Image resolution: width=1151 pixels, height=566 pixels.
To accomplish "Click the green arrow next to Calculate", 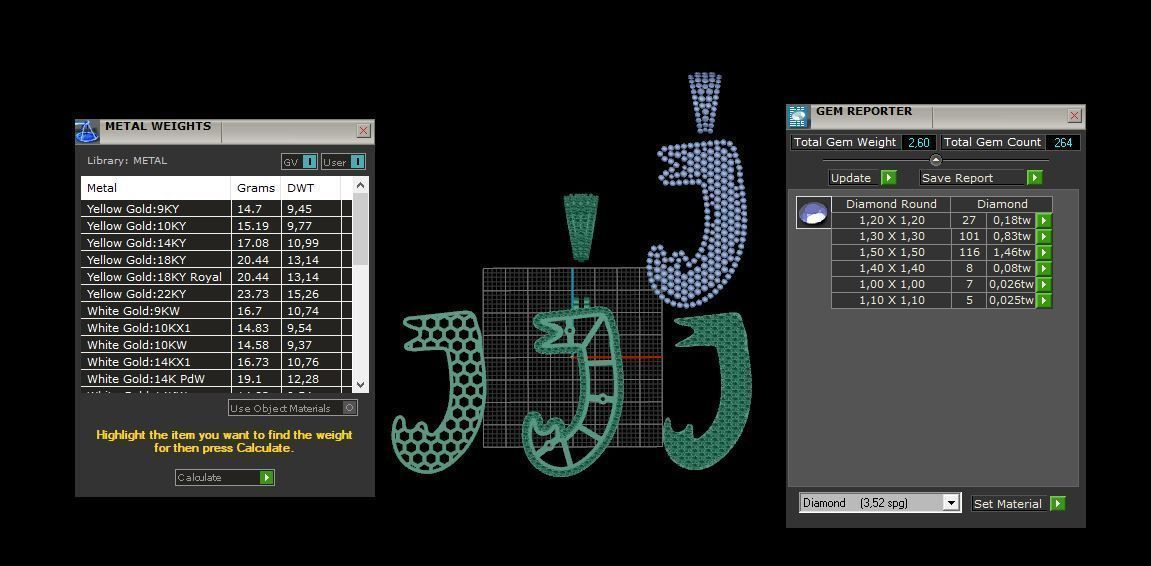I will [266, 477].
